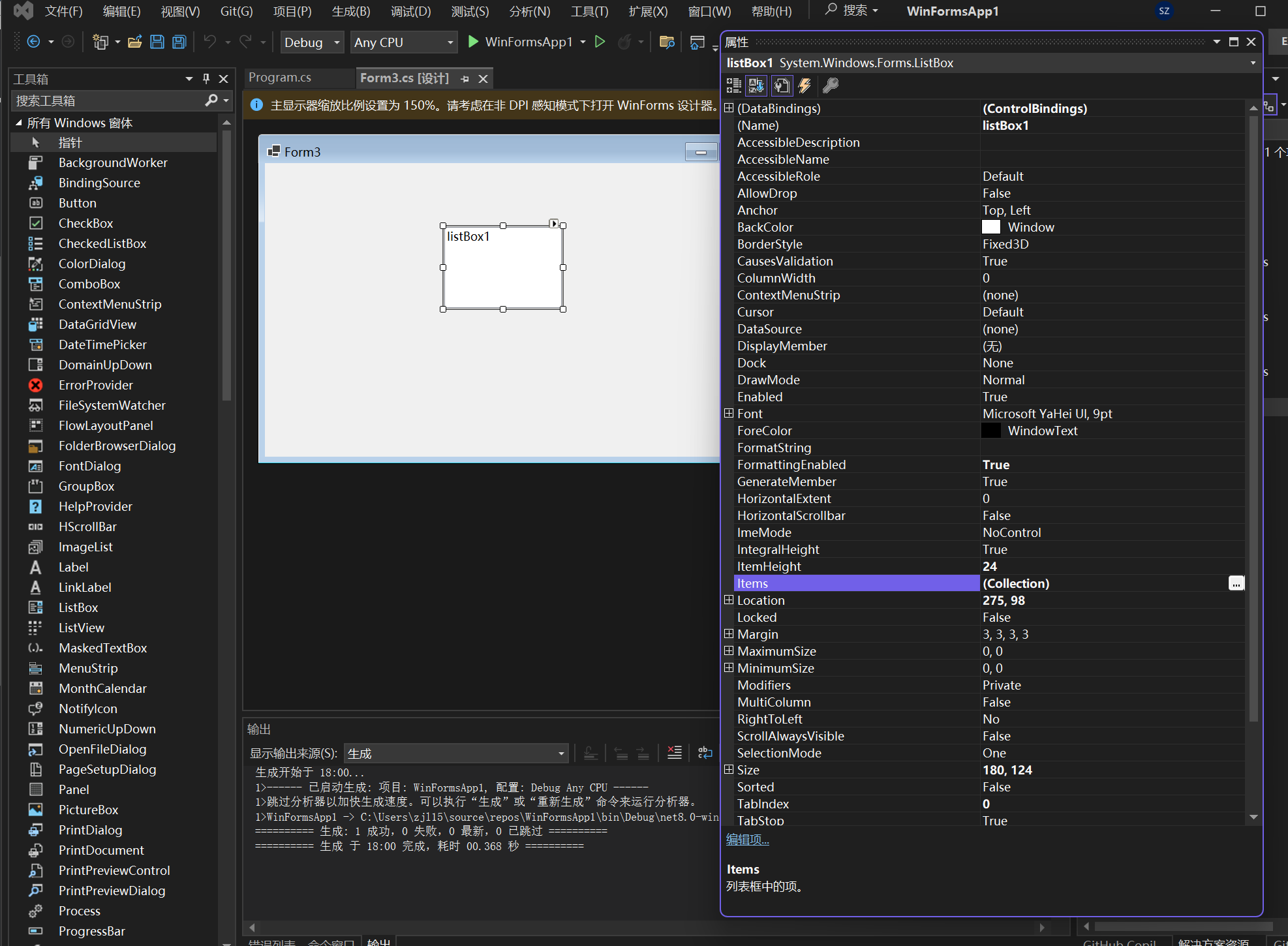Open the 调试(D) menu
This screenshot has width=1288, height=946.
pyautogui.click(x=411, y=12)
